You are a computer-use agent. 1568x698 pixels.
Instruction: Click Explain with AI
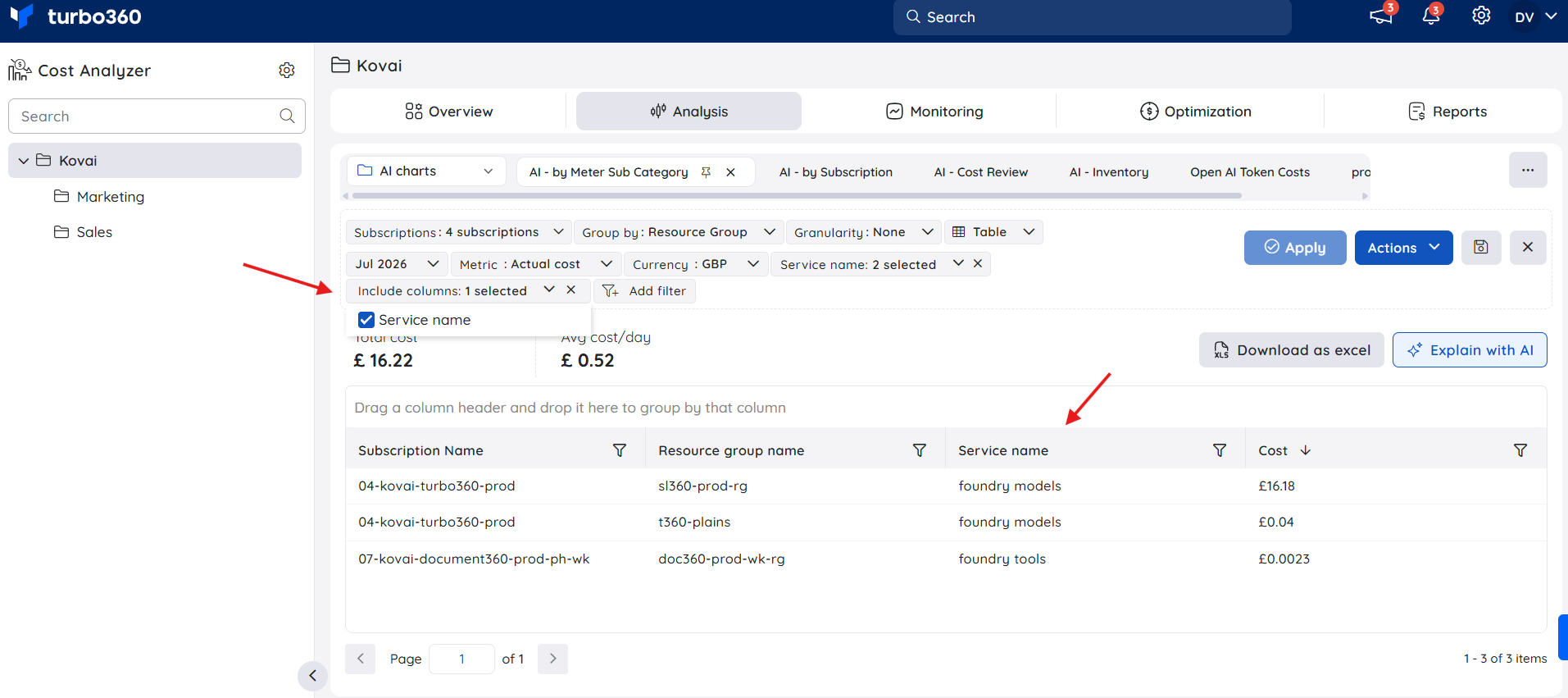(1470, 350)
